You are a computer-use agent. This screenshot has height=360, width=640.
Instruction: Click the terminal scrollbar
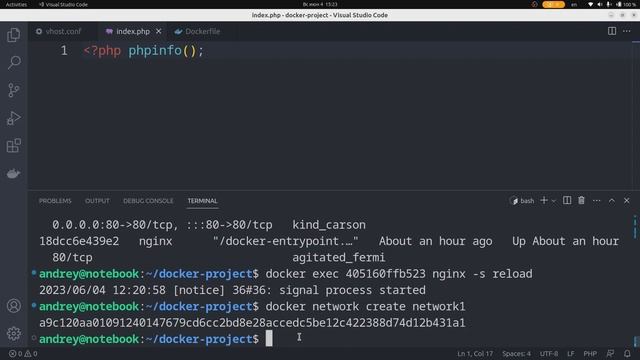pos(635,282)
